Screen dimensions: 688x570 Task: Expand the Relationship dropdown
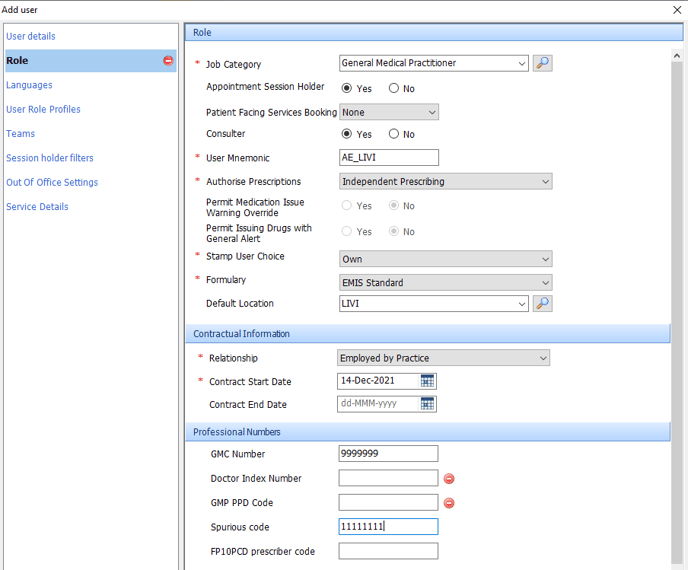coord(443,358)
